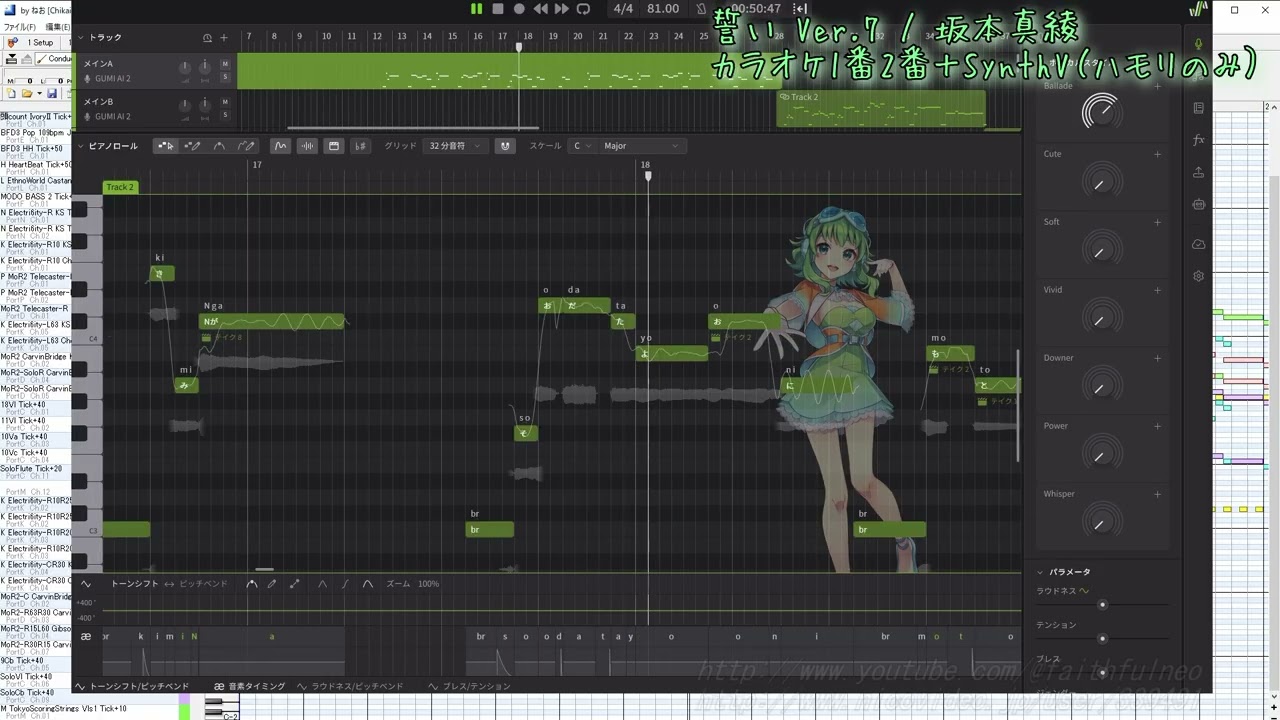
Task: Open the Major scale type dropdown
Action: pos(641,146)
